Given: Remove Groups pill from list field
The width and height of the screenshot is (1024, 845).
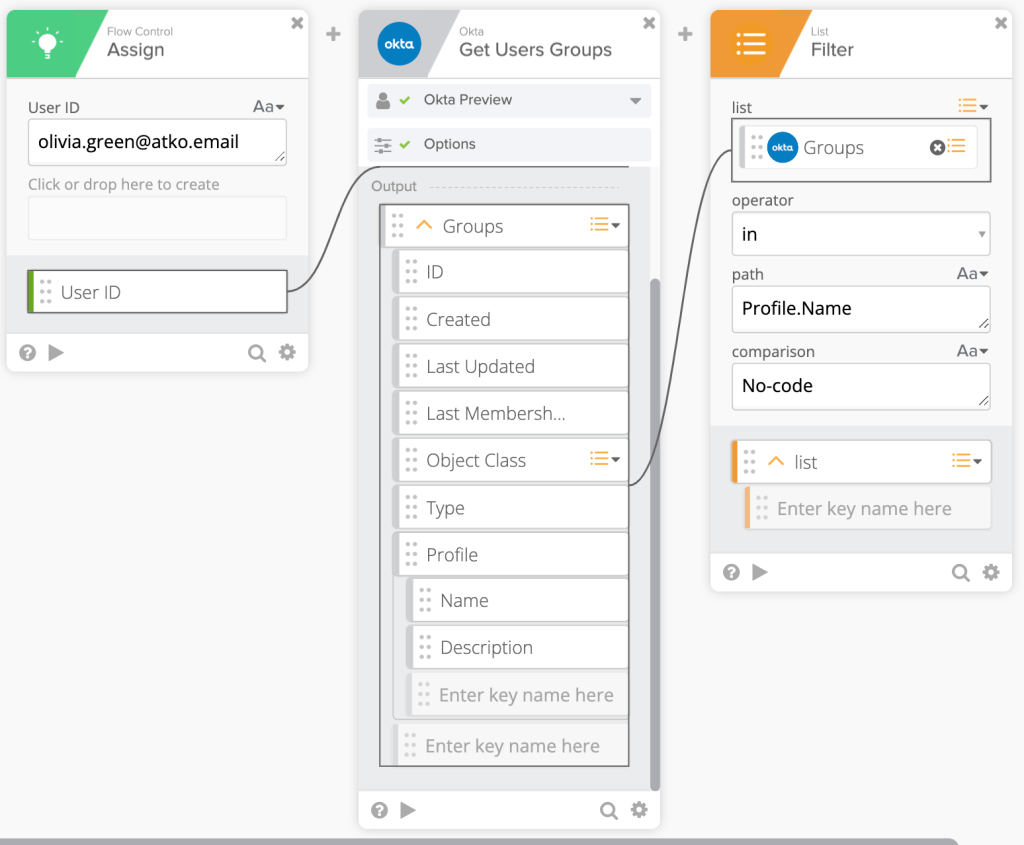Looking at the screenshot, I should [937, 148].
